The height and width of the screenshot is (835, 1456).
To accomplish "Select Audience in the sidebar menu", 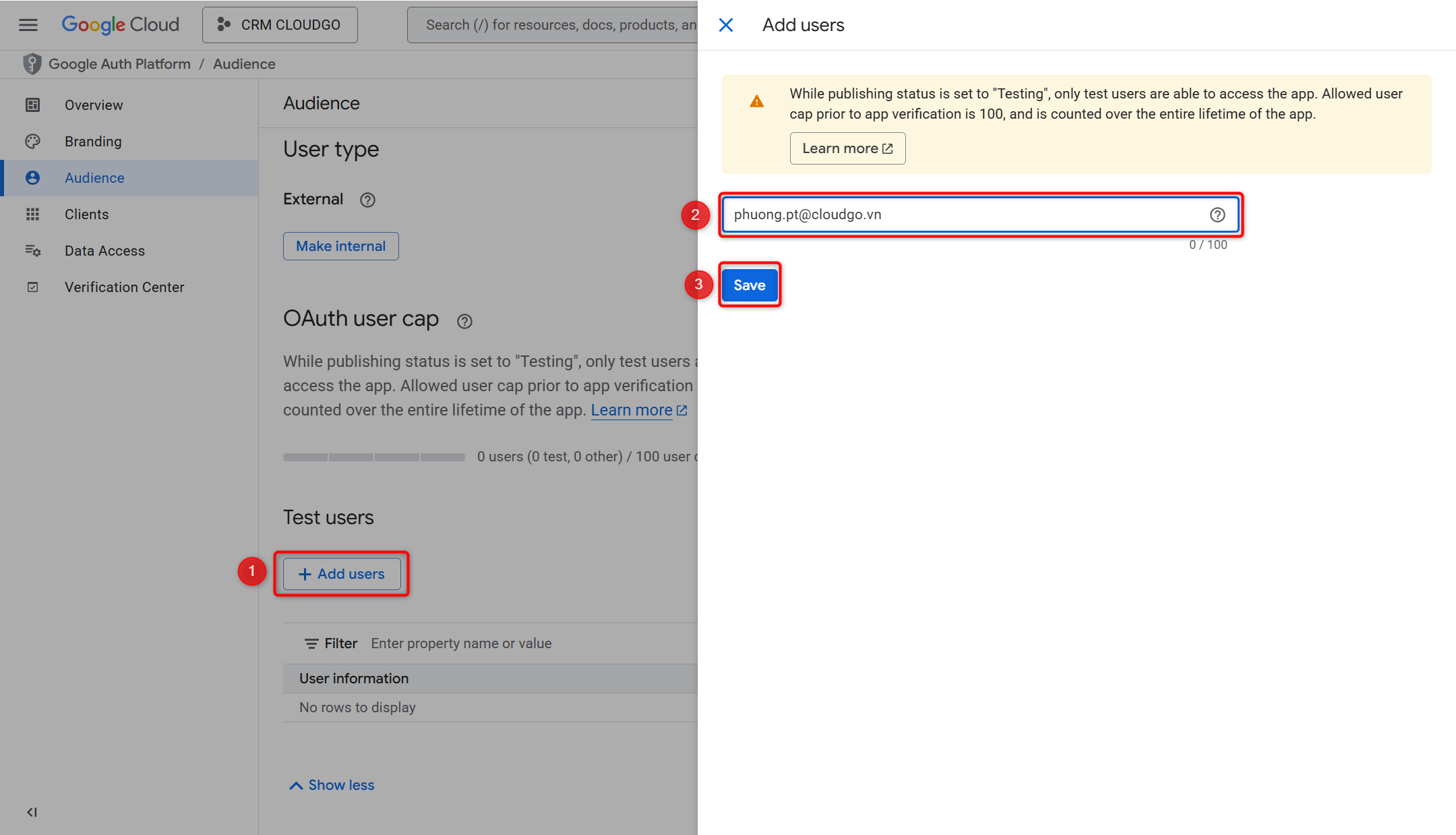I will (x=94, y=177).
